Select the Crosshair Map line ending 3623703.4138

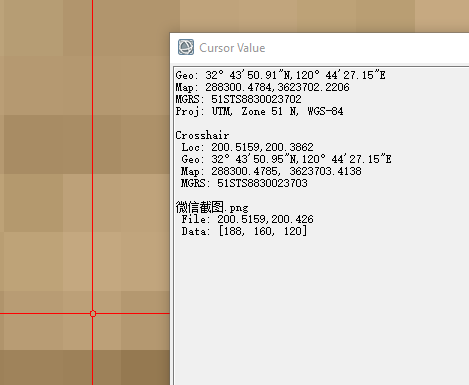[271, 171]
